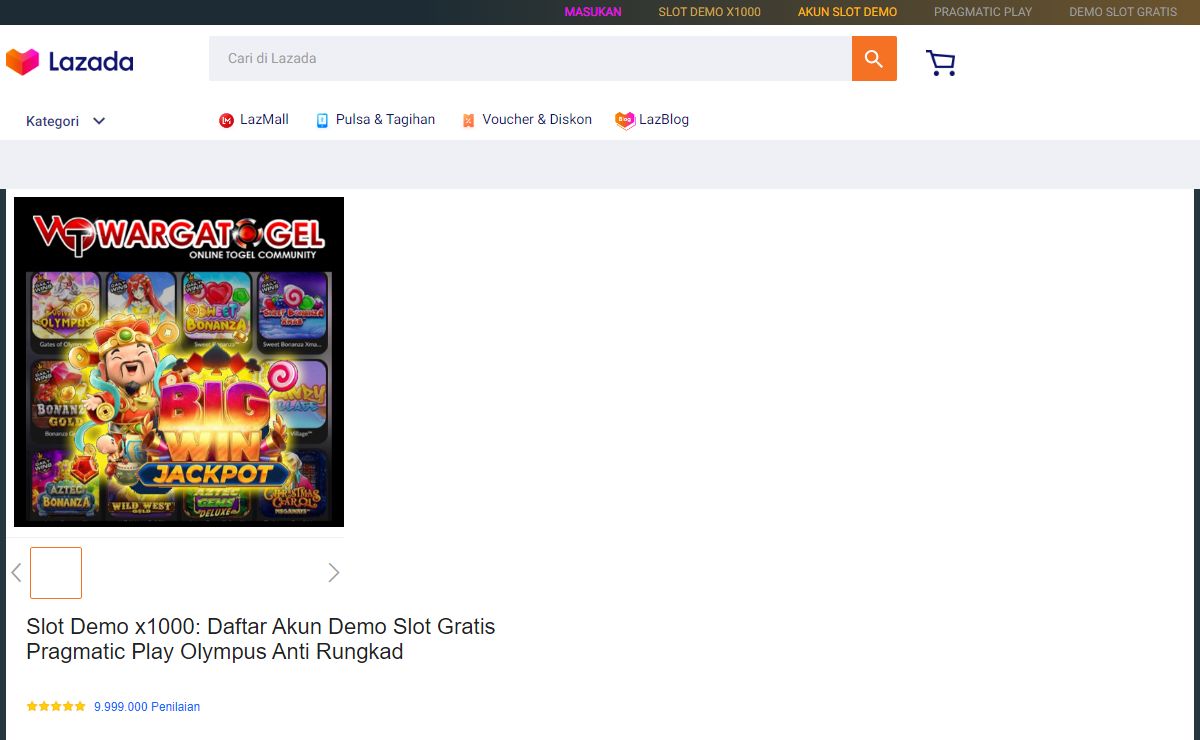Screen dimensions: 1200x740
Task: Open MASUKAN in the top bar
Action: pos(593,12)
